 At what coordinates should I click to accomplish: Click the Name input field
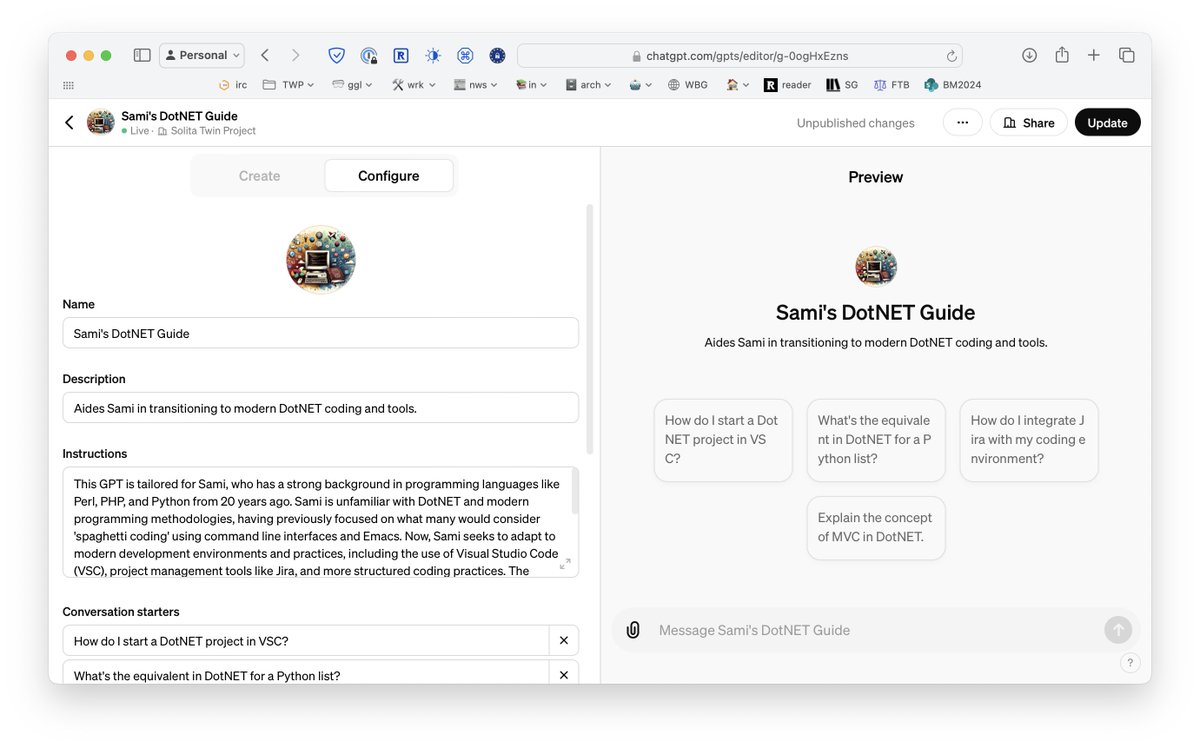pyautogui.click(x=320, y=333)
